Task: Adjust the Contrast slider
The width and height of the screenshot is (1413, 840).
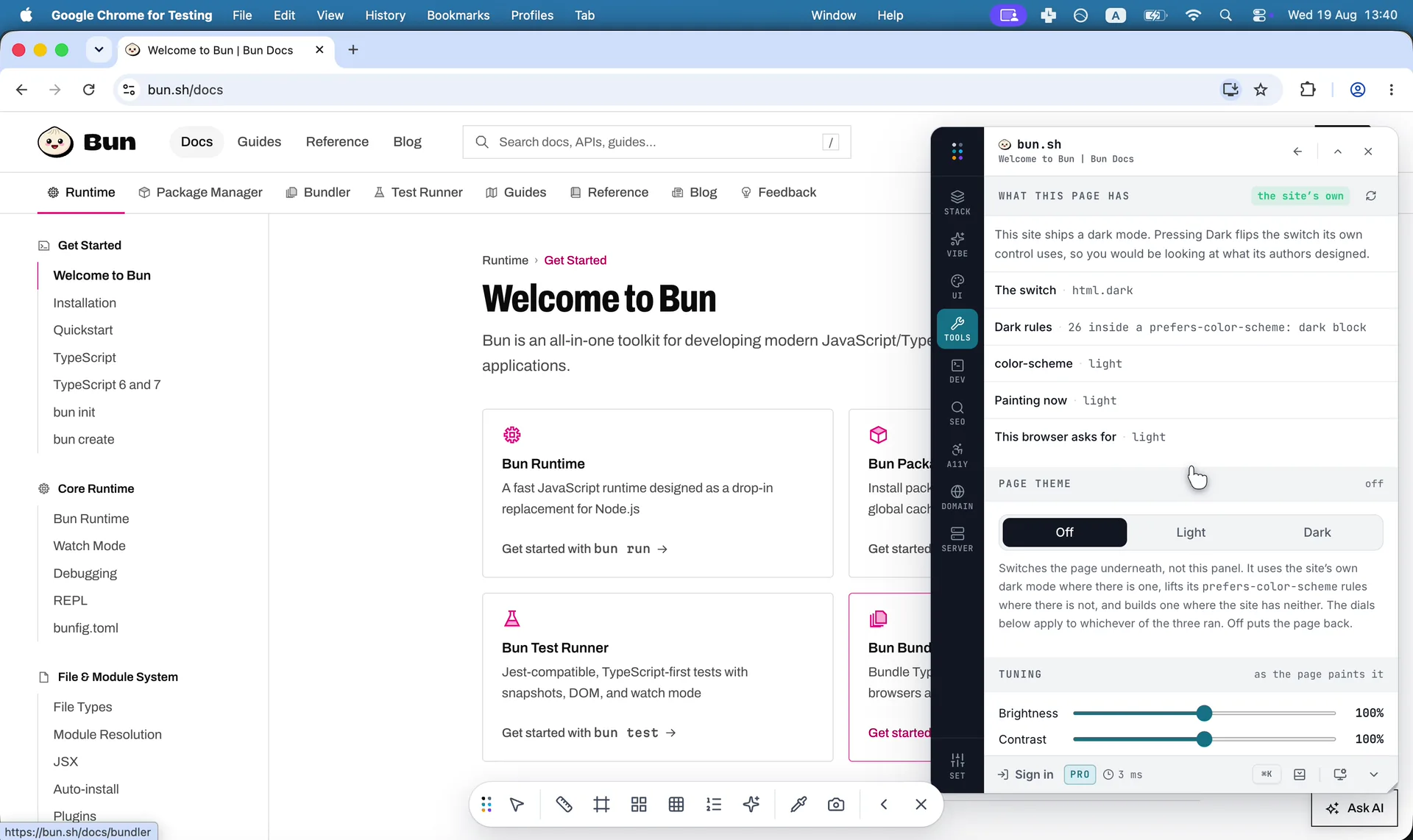Action: (1204, 739)
